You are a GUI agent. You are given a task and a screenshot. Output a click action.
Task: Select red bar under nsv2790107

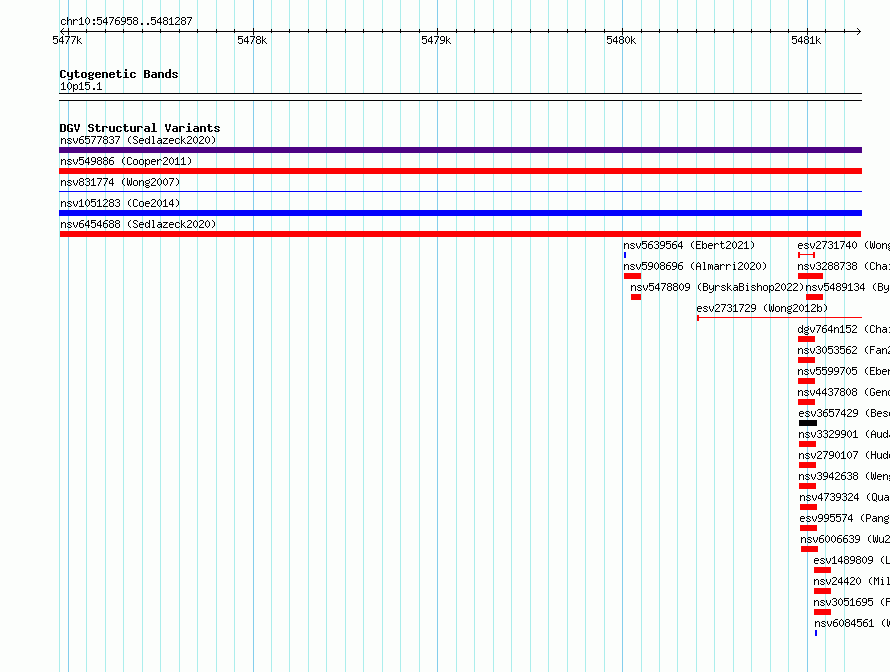(808, 465)
